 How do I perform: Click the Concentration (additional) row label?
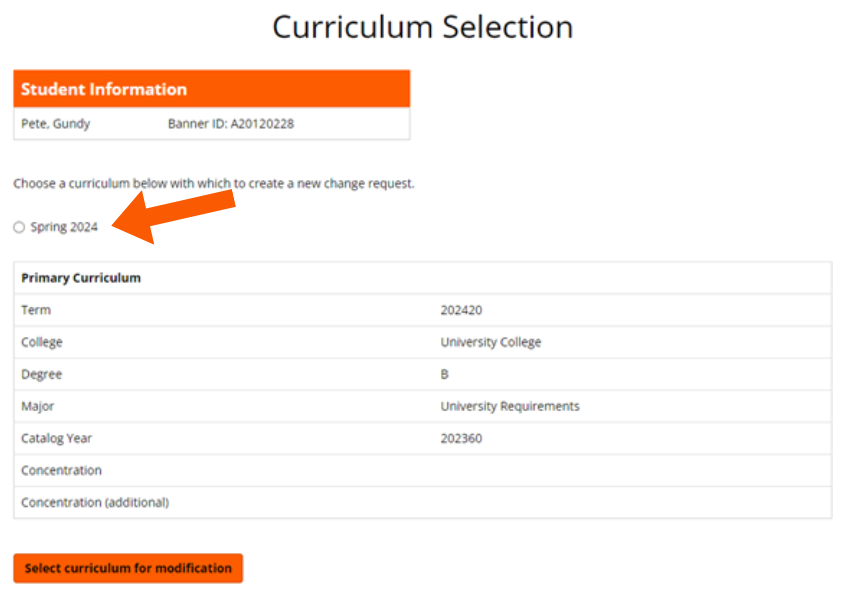(95, 502)
